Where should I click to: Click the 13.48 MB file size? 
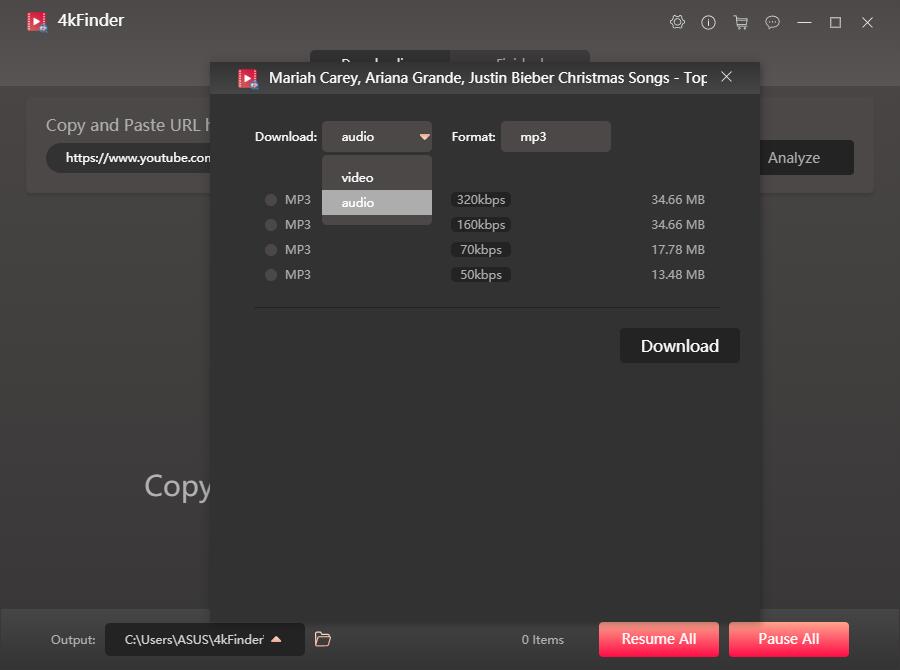click(678, 274)
